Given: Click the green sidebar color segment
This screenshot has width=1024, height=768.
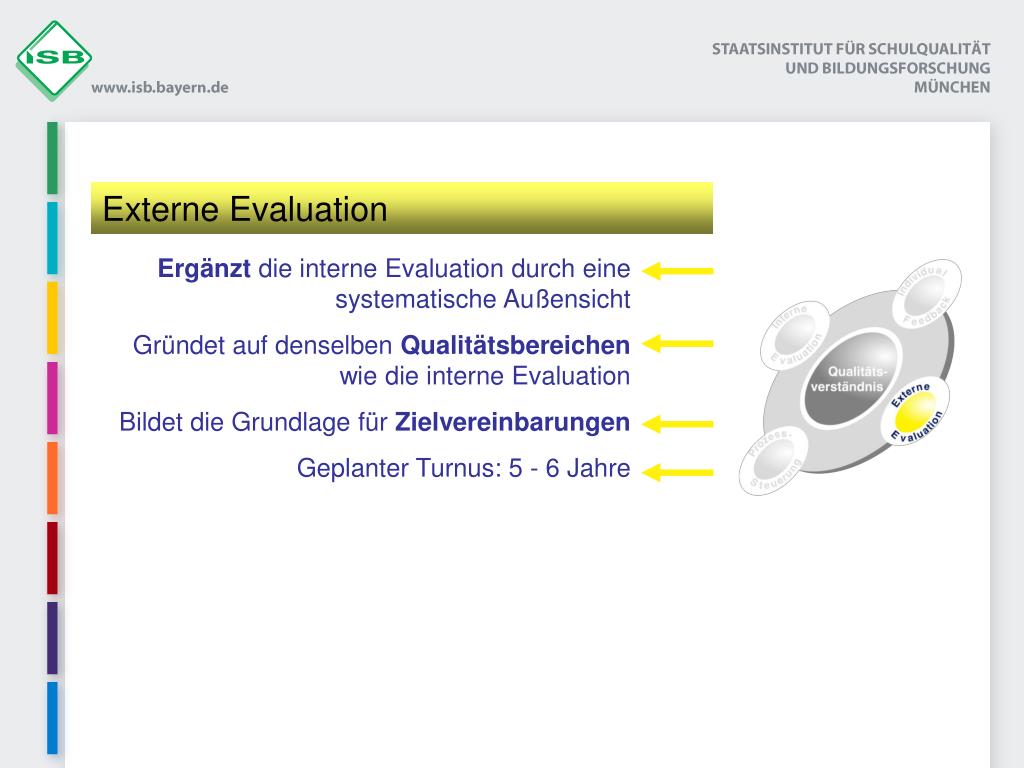Looking at the screenshot, I should coord(52,157).
